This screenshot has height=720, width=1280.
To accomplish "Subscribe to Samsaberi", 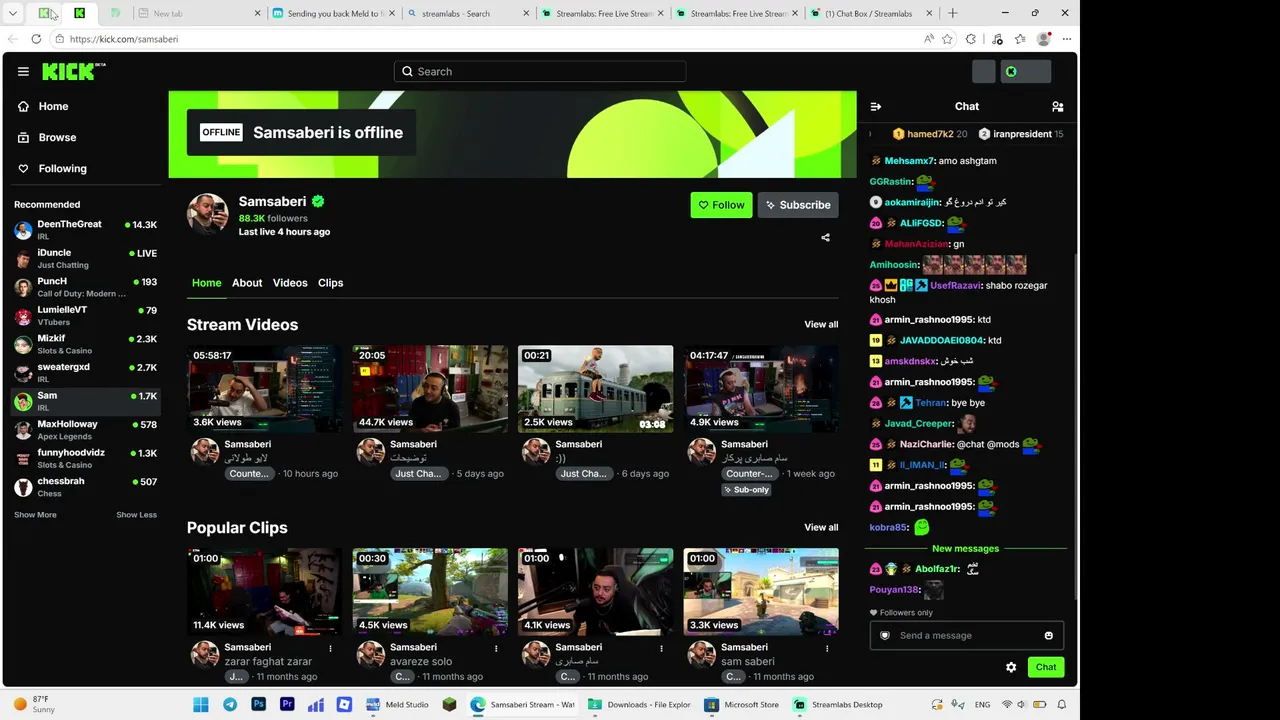I will tap(798, 205).
